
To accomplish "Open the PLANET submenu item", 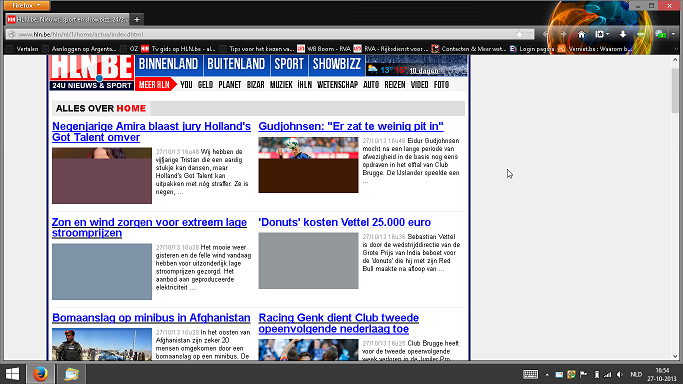I will point(230,85).
